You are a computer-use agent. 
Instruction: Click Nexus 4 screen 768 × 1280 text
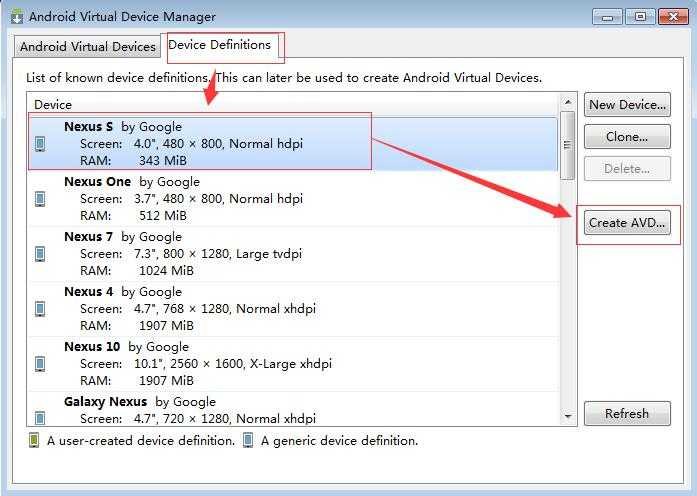tap(197, 309)
